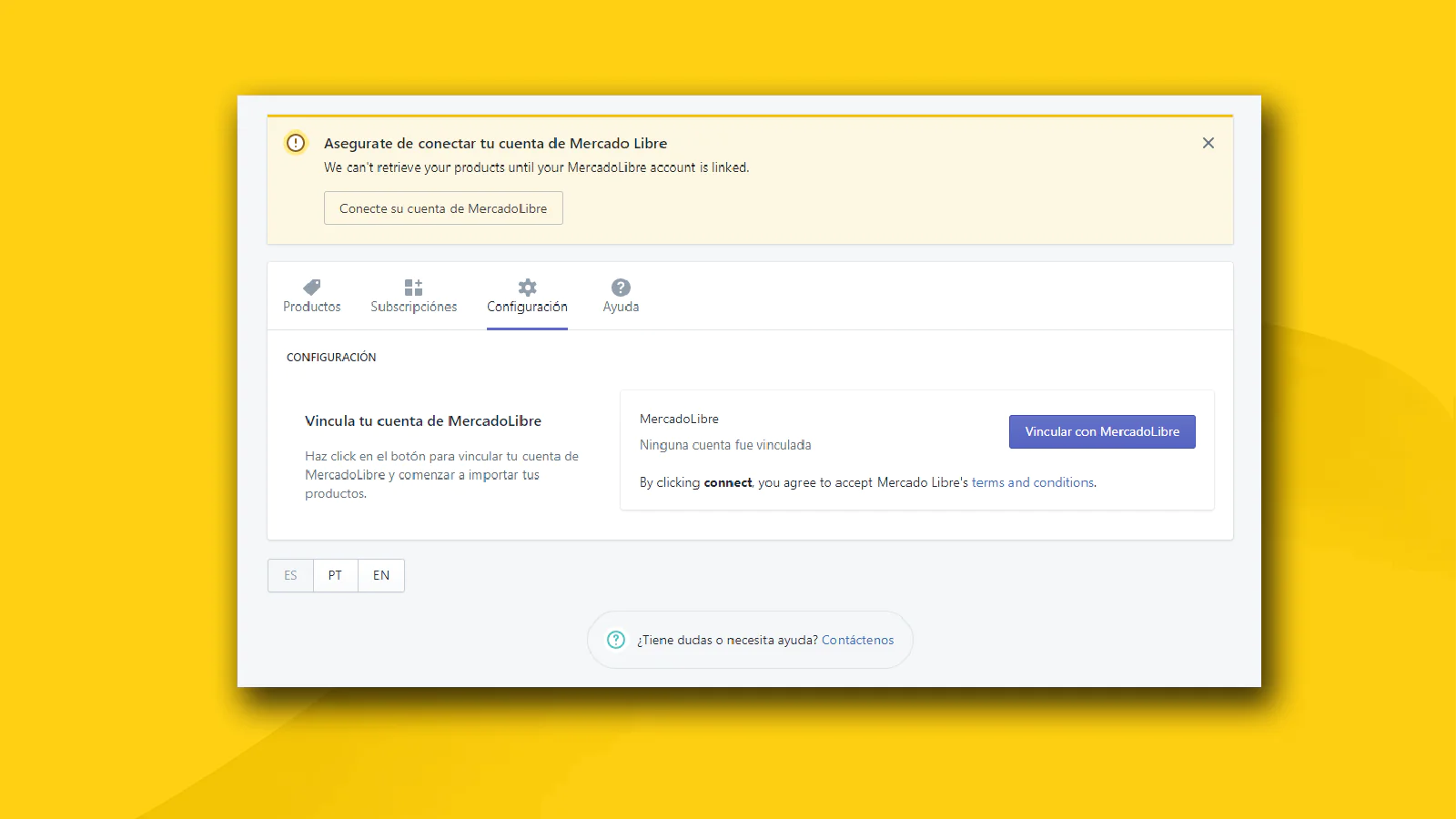Go to the Ayuda tab
This screenshot has width=1456, height=819.
click(x=621, y=297)
